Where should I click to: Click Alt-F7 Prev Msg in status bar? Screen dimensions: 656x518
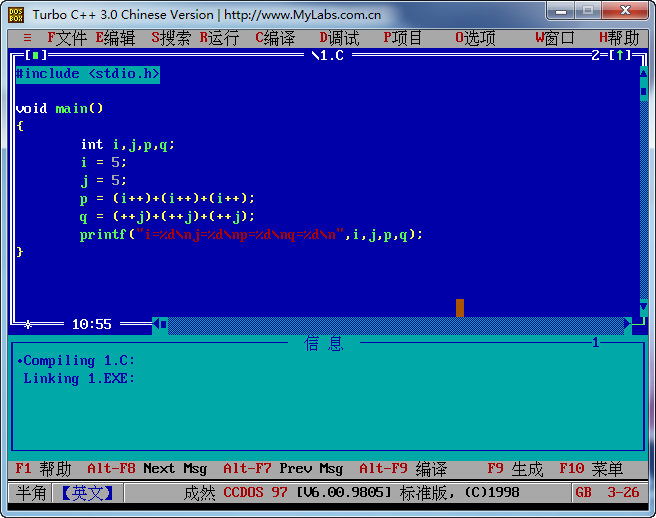coord(283,469)
